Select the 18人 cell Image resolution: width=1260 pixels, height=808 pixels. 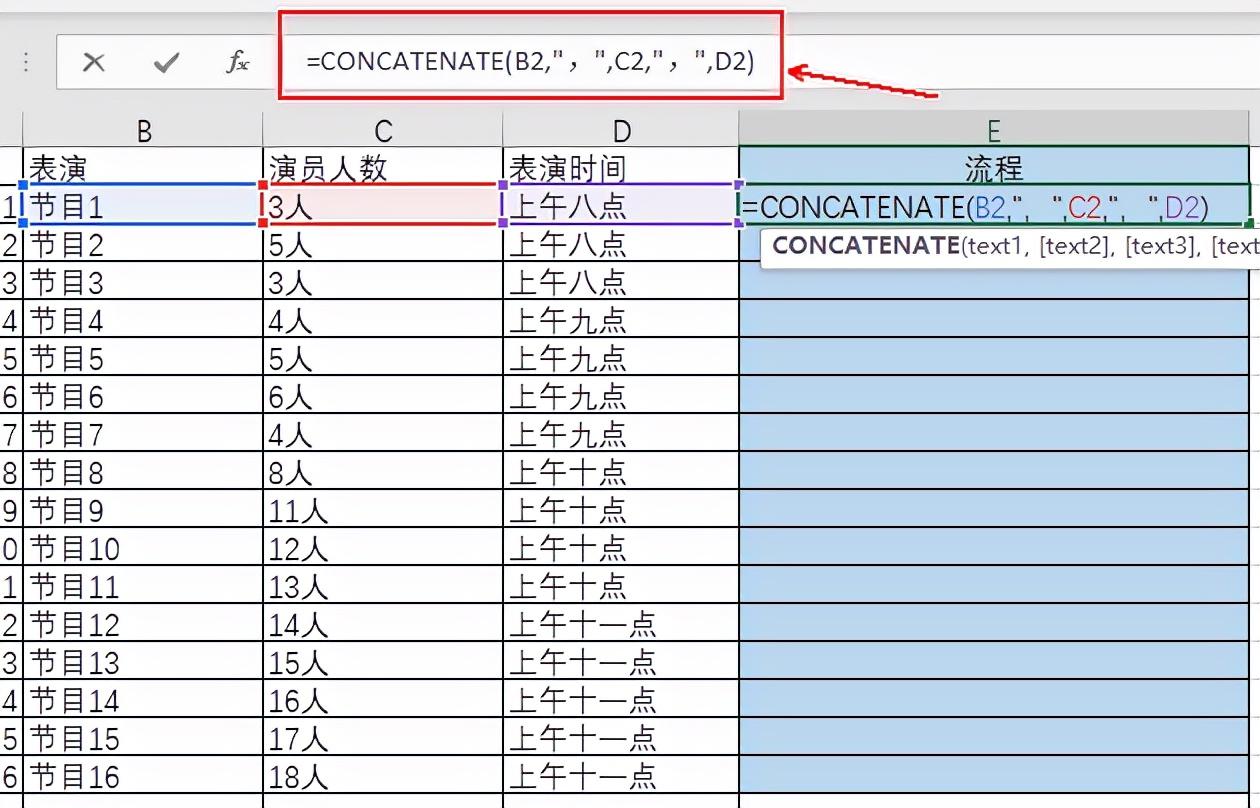383,776
